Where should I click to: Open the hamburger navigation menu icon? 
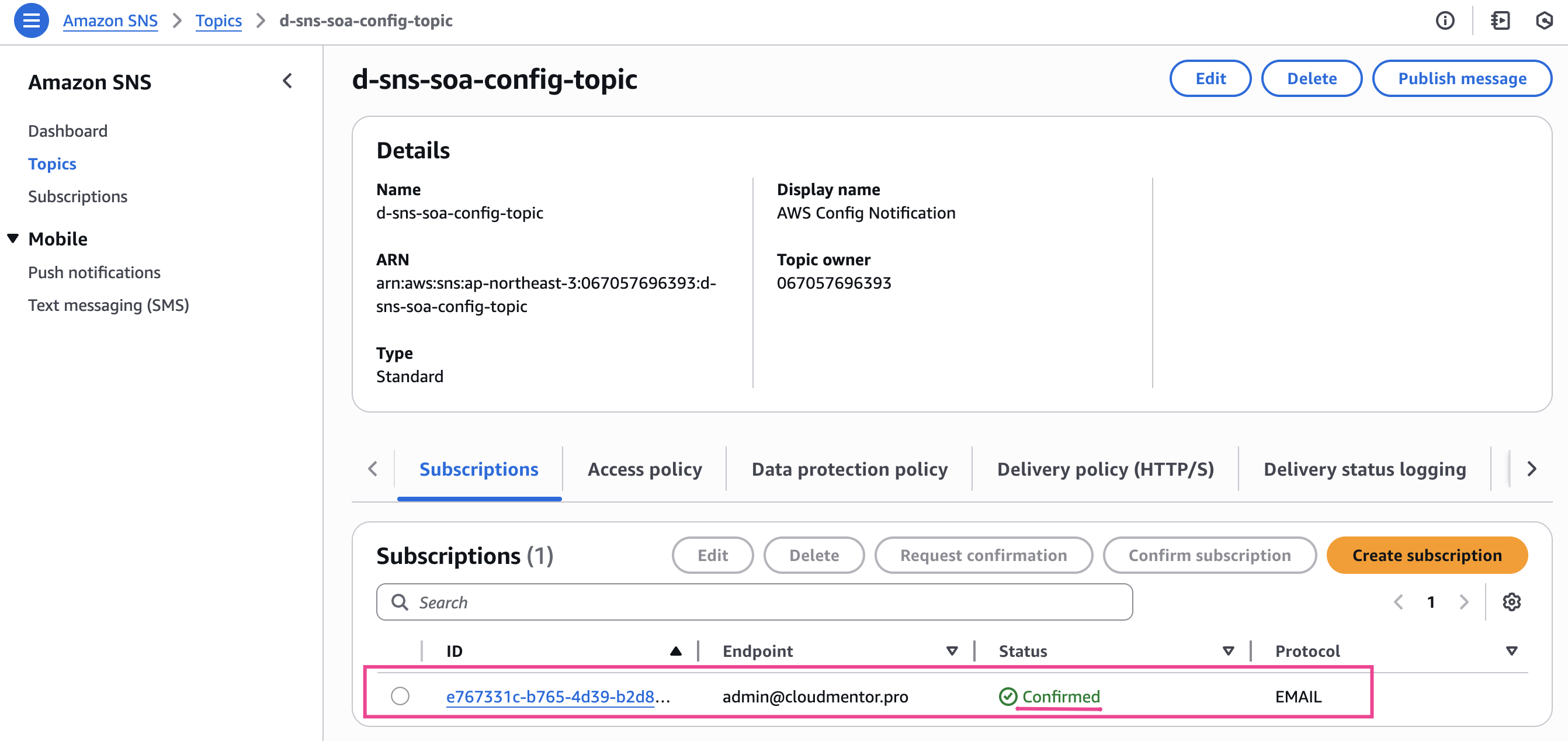point(31,20)
